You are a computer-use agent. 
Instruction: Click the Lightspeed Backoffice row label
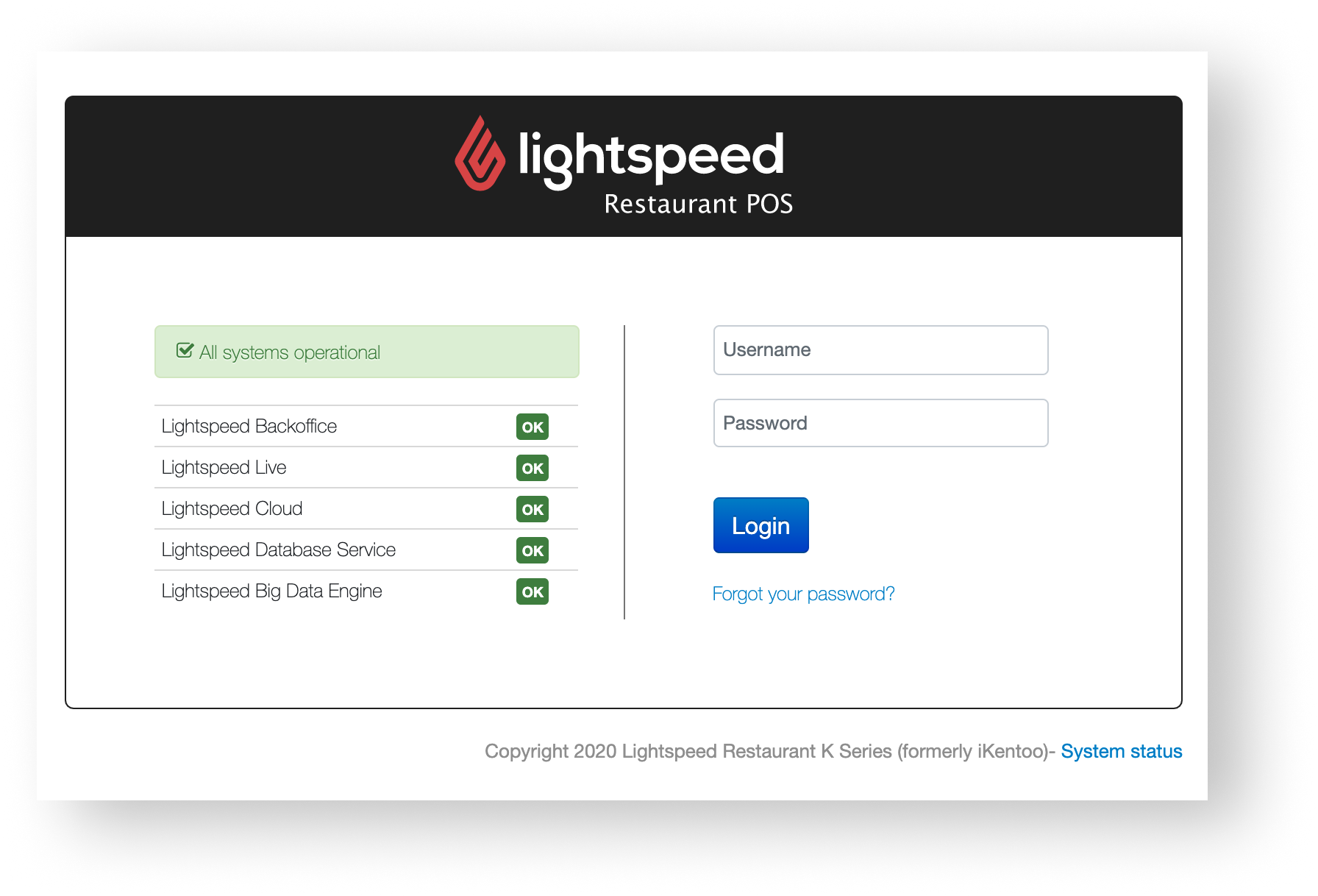click(249, 426)
